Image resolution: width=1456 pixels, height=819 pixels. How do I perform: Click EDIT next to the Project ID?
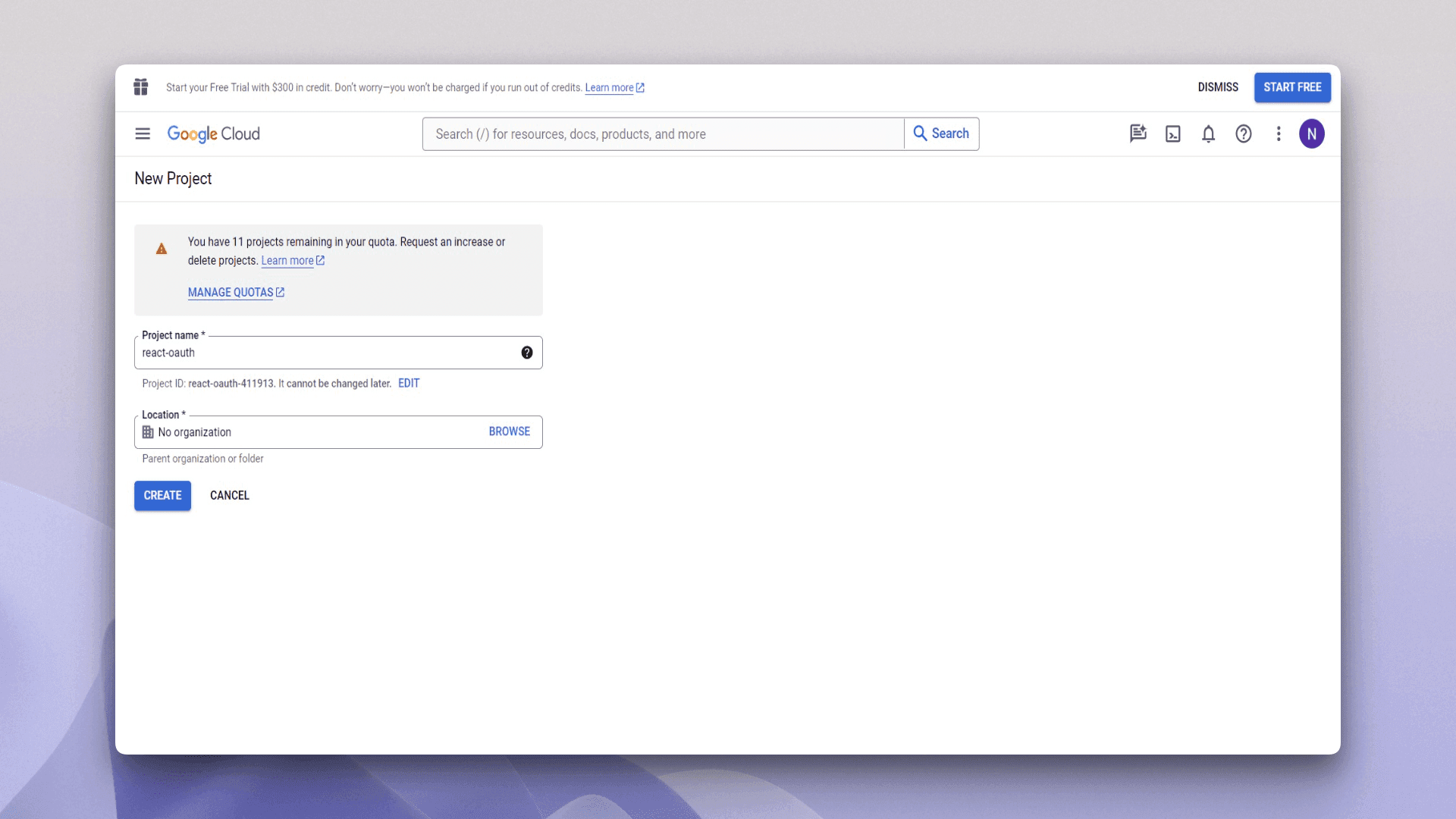pos(409,383)
